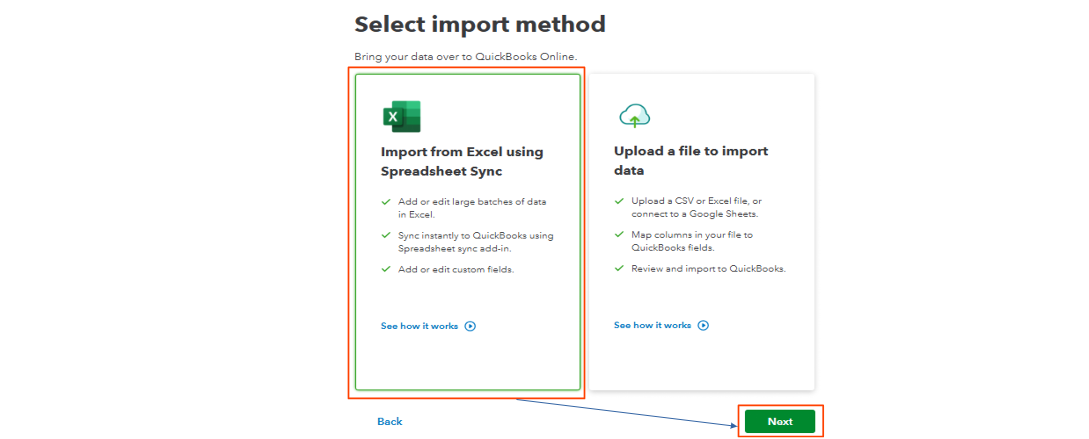The height and width of the screenshot is (439, 1089).
Task: Select Import from Excel using Spreadsheet Sync card
Action: pyautogui.click(x=467, y=232)
